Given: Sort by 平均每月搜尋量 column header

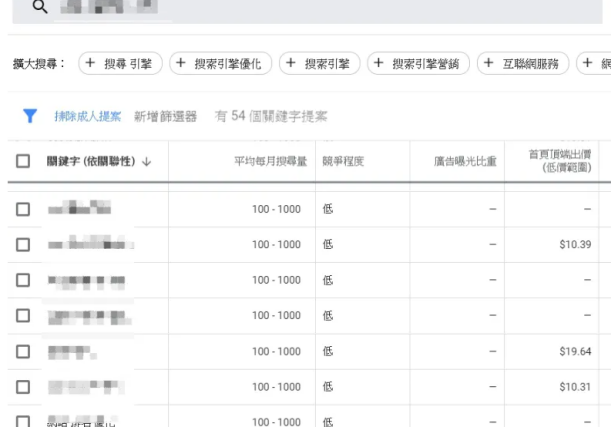Looking at the screenshot, I should pyautogui.click(x=270, y=161).
